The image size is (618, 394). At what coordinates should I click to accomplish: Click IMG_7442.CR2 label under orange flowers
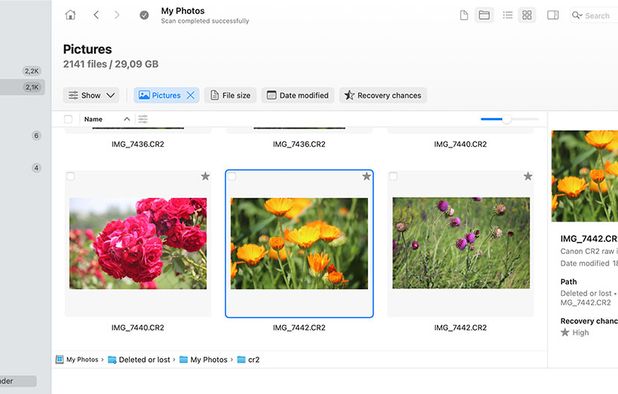pyautogui.click(x=299, y=328)
